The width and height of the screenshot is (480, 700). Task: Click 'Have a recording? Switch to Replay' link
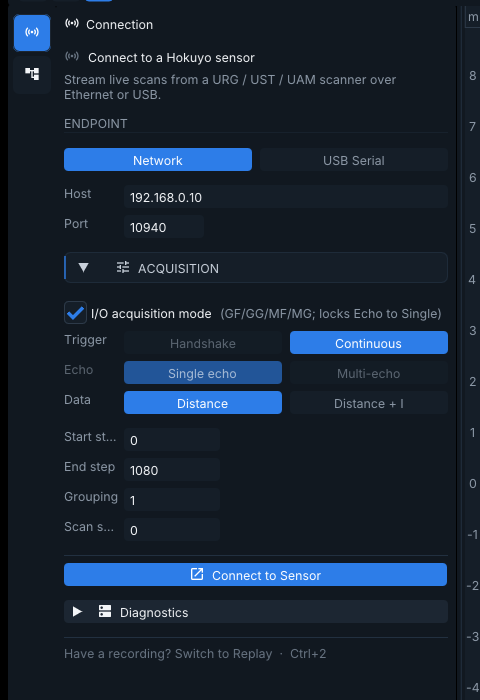(168, 654)
